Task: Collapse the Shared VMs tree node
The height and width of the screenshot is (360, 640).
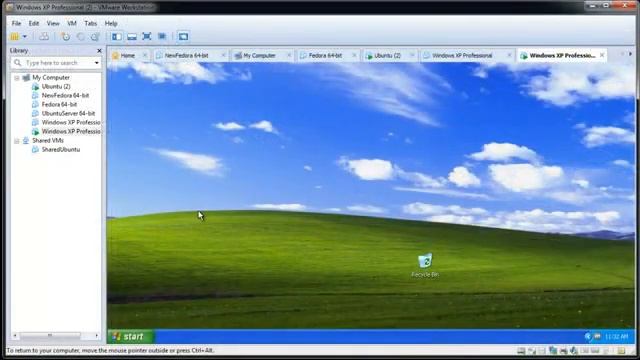Action: click(17, 141)
